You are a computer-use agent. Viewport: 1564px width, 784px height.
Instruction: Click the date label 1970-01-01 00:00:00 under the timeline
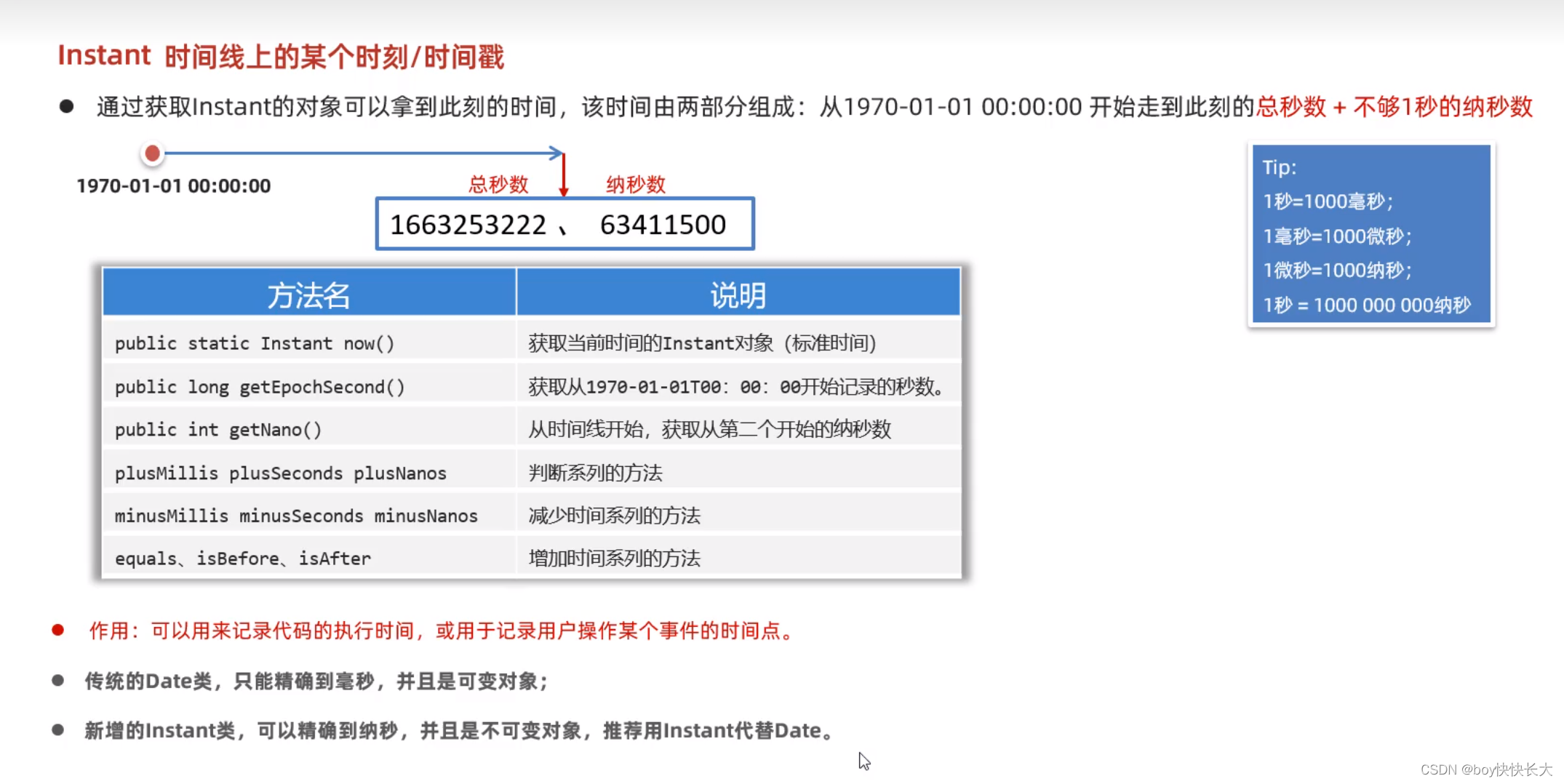tap(173, 186)
